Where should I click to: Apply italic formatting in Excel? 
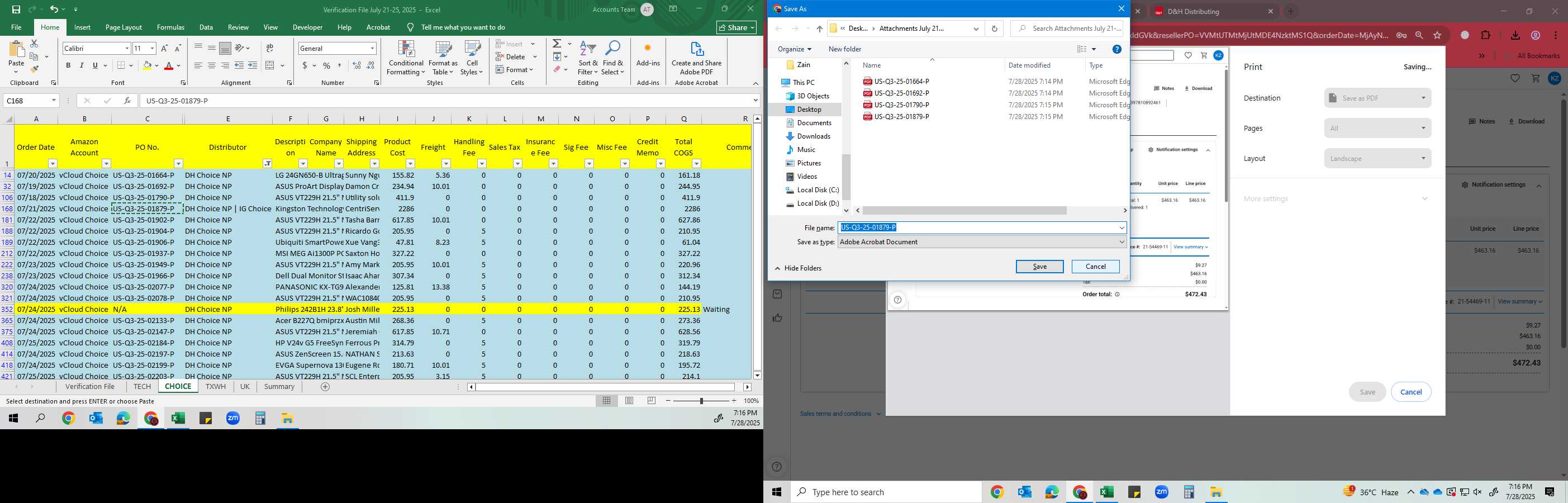tap(82, 65)
